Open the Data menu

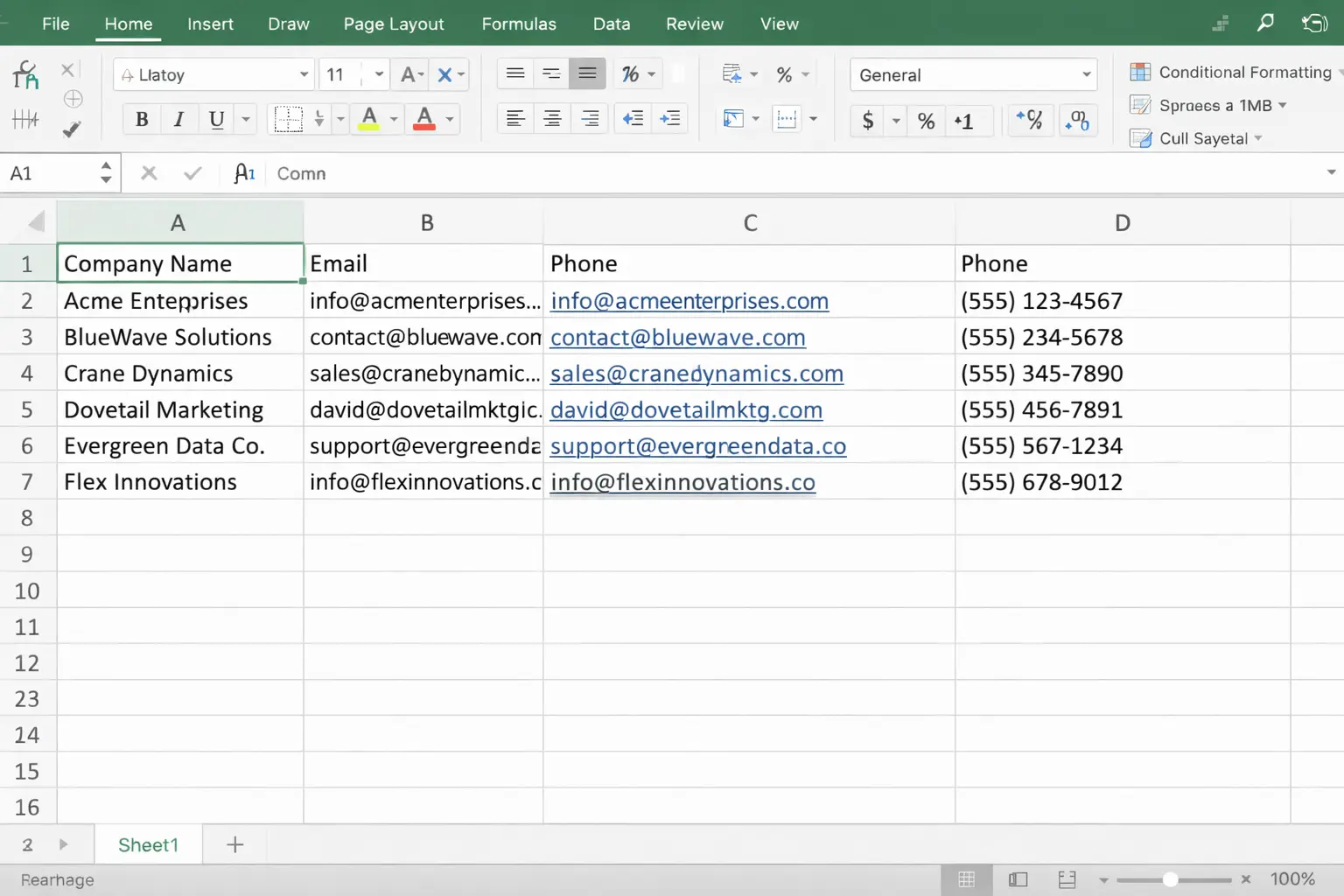pyautogui.click(x=611, y=24)
